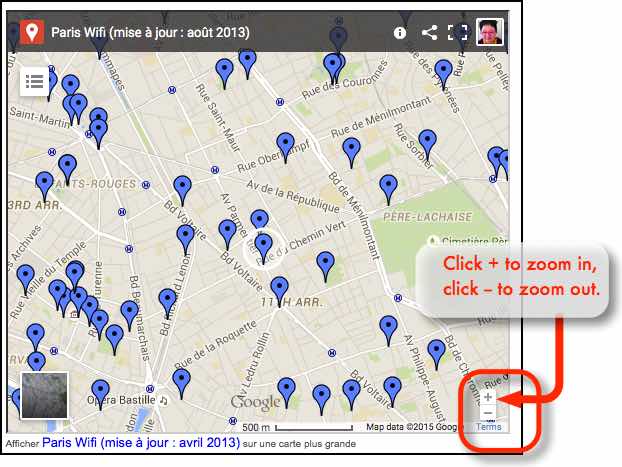Open Paris Wifi (mise à jour : avril 2013) link

(x=141, y=442)
